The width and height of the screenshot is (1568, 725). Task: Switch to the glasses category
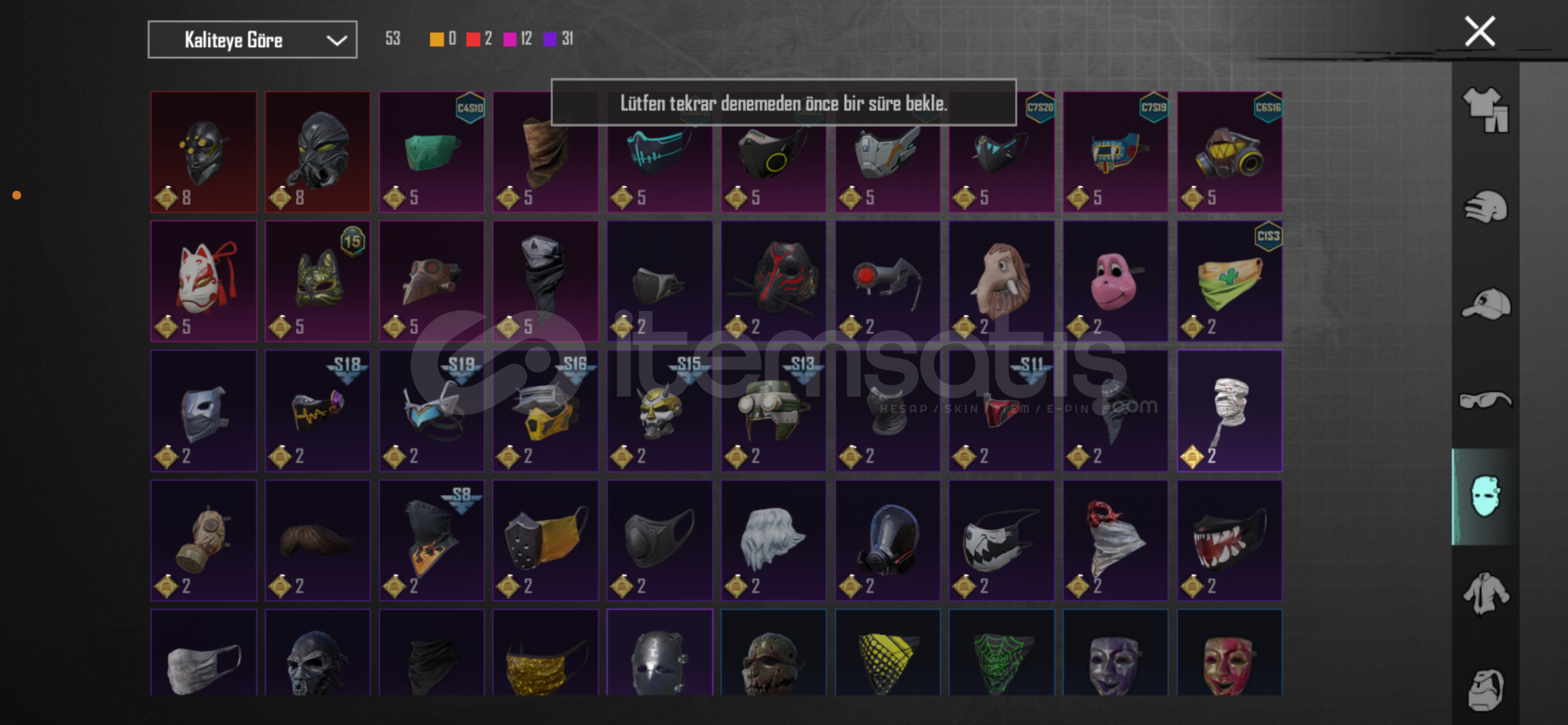[1485, 401]
